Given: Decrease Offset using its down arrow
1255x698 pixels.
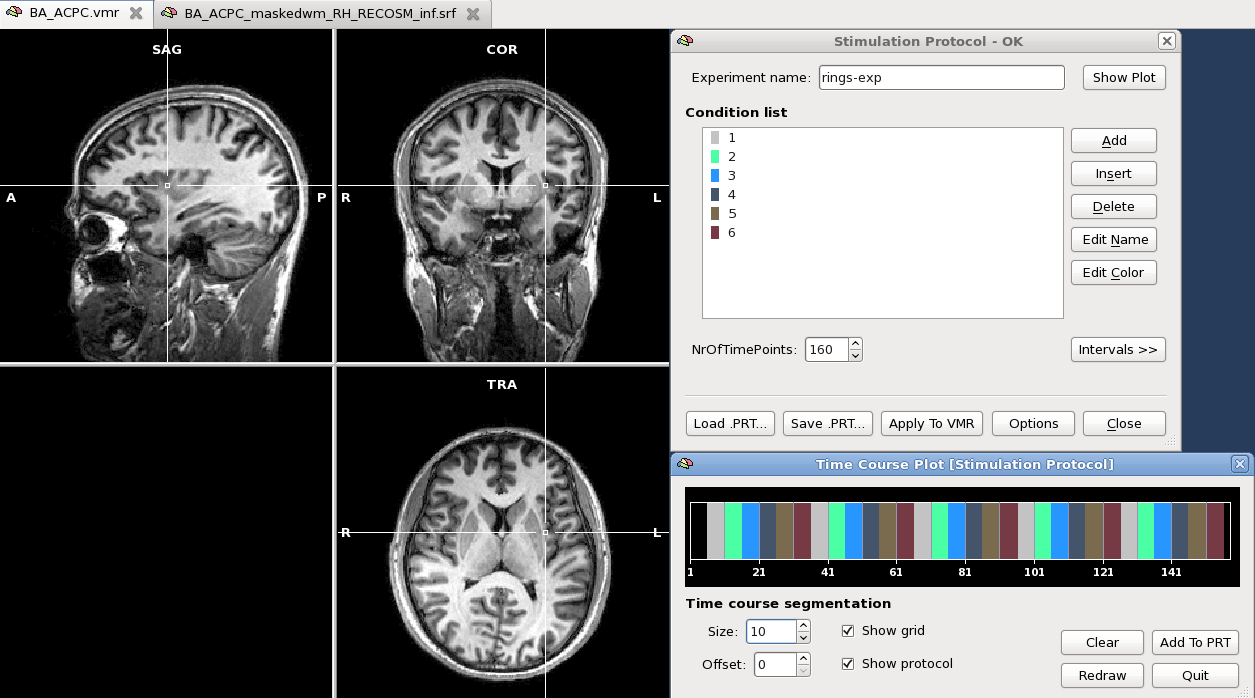Looking at the screenshot, I should pos(802,669).
